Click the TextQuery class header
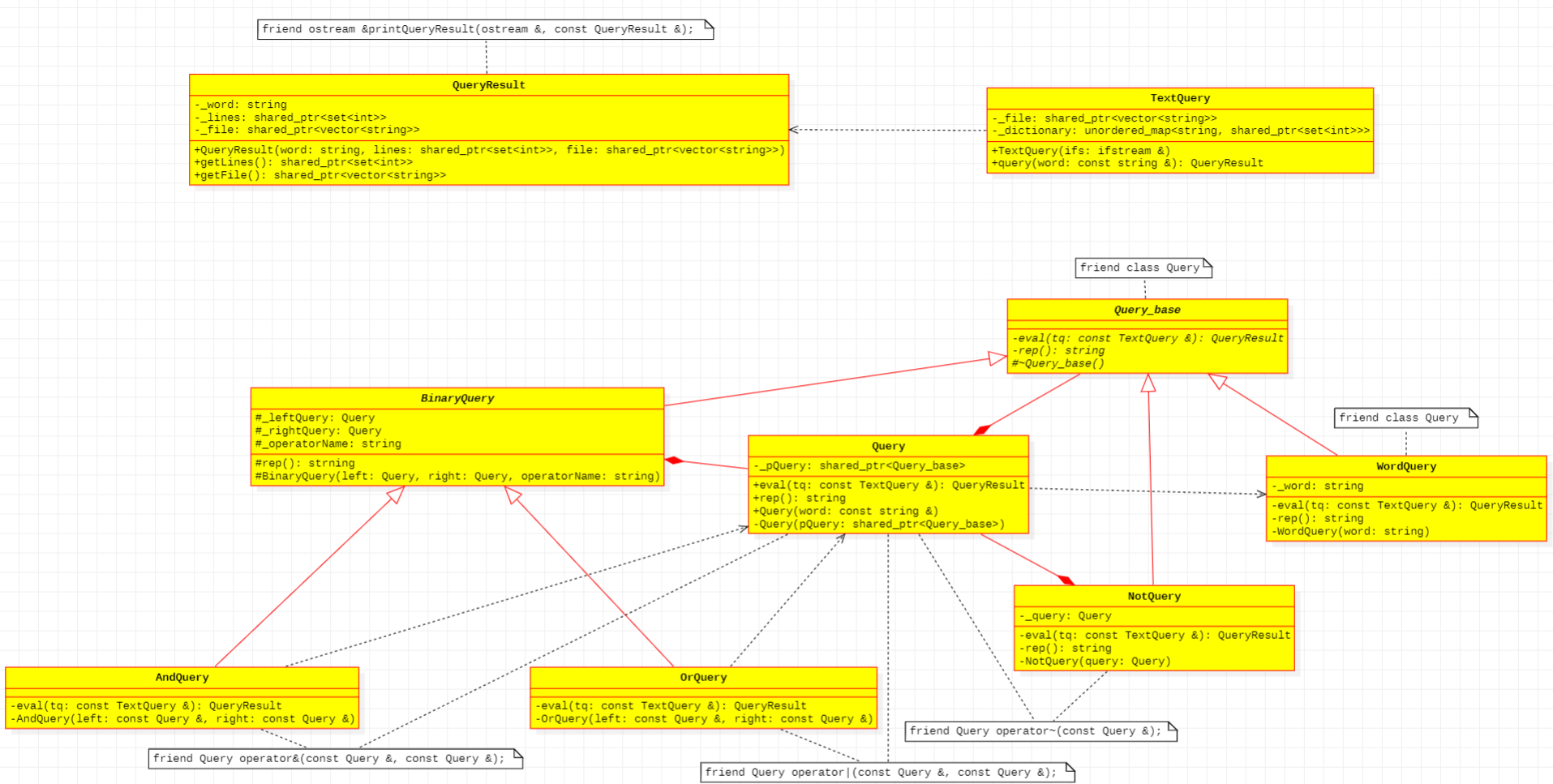Viewport: 1553px width, 784px height. 1179,98
